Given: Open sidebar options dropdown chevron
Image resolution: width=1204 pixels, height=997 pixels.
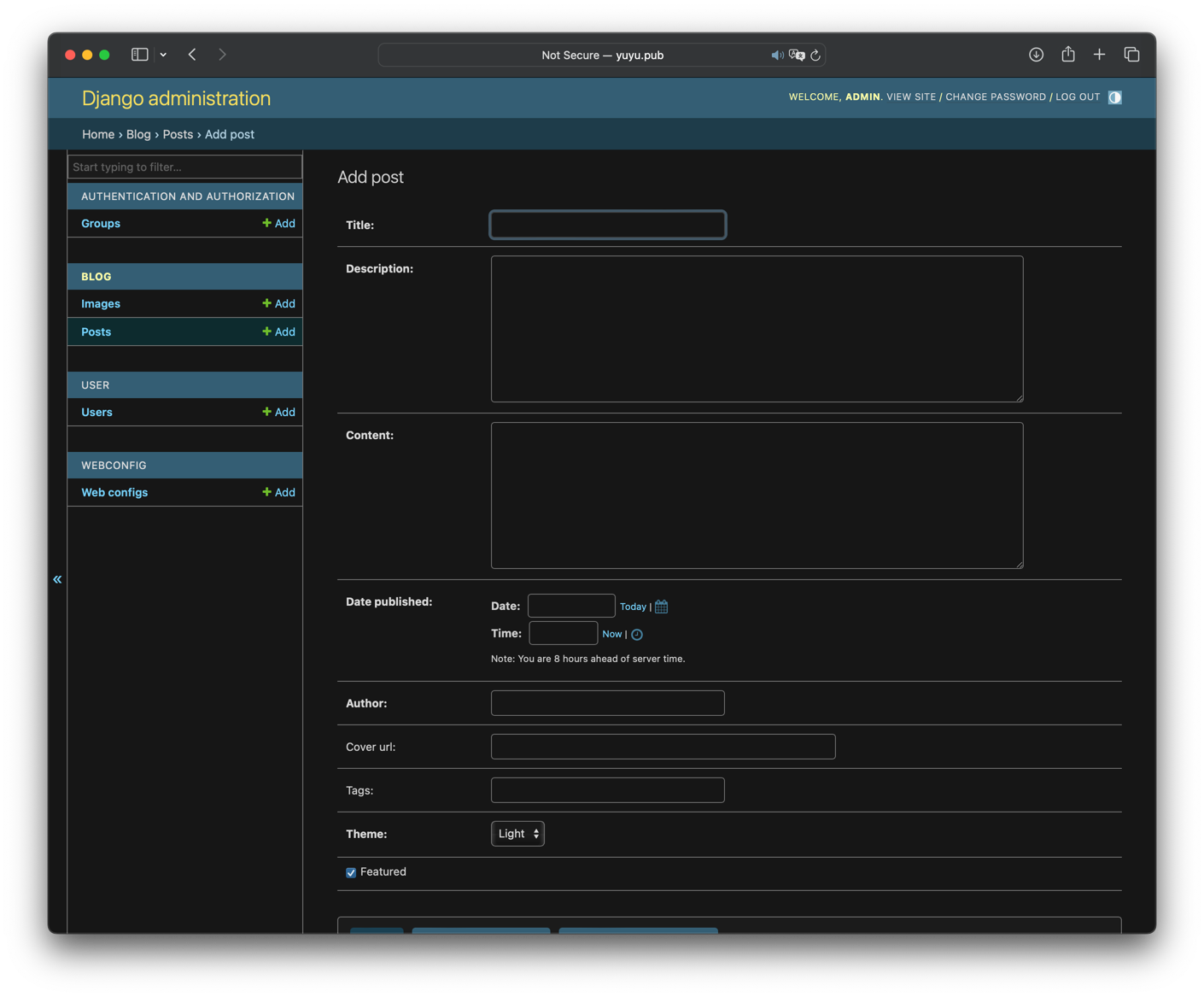Looking at the screenshot, I should (163, 55).
